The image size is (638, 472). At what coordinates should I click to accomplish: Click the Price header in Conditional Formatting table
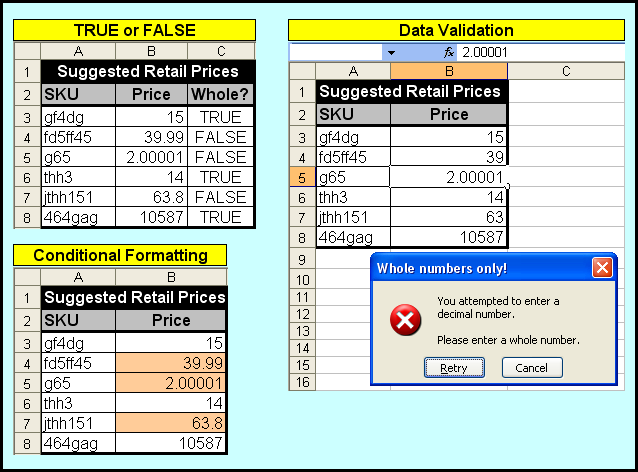click(x=170, y=320)
